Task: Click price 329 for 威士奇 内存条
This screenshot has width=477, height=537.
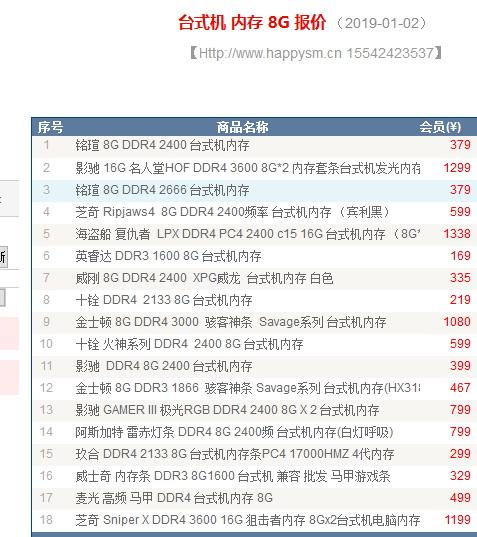Action: 460,476
